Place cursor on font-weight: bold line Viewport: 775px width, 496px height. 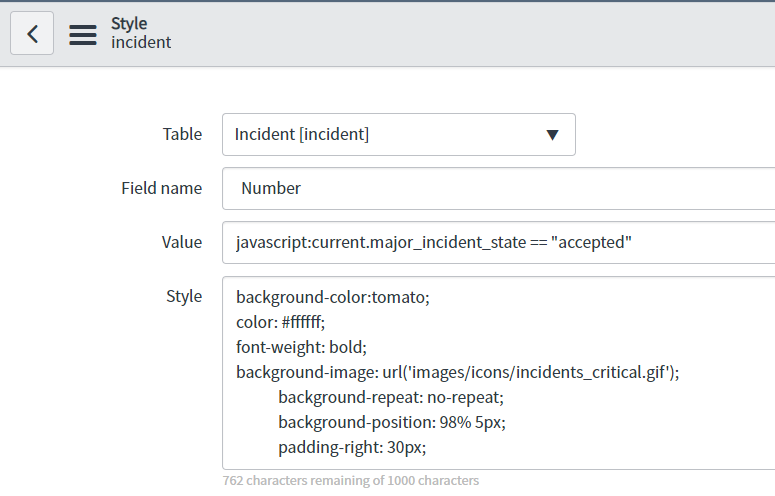point(301,347)
